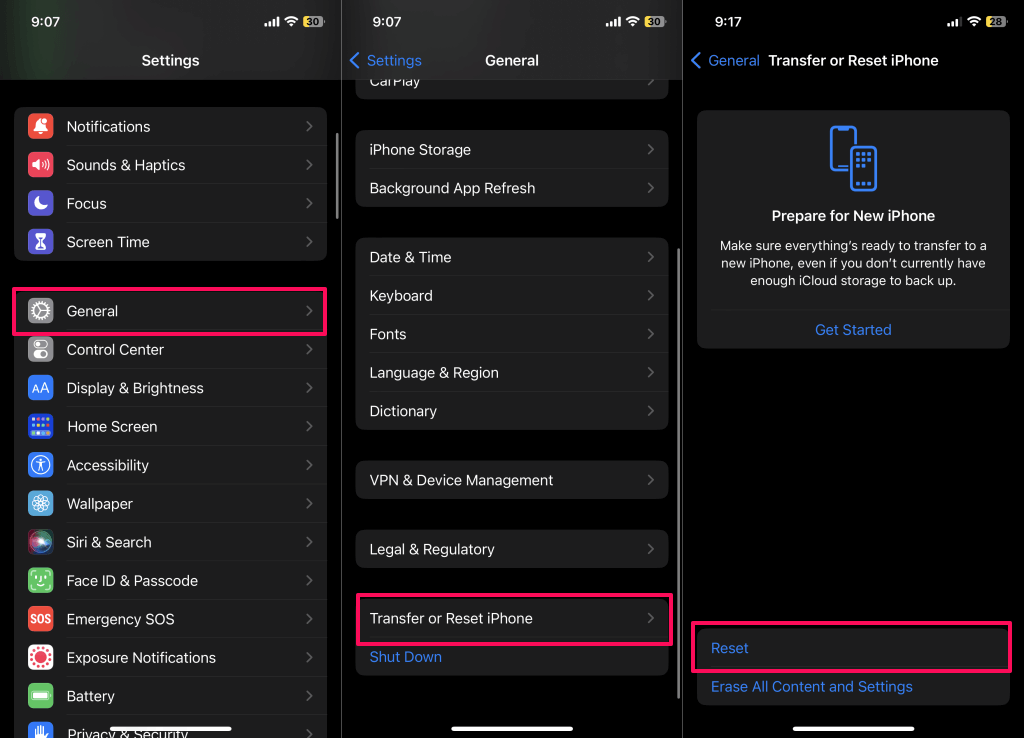Open Transfer or Reset iPhone
Screen dimensions: 1024x738
tap(512, 618)
